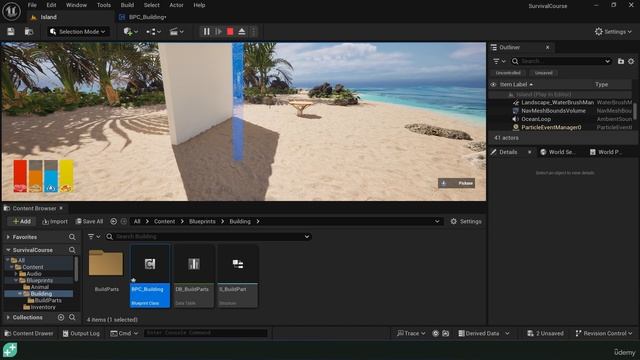640x360 pixels.
Task: Create a new folder in the Outliner
Action: click(621, 61)
